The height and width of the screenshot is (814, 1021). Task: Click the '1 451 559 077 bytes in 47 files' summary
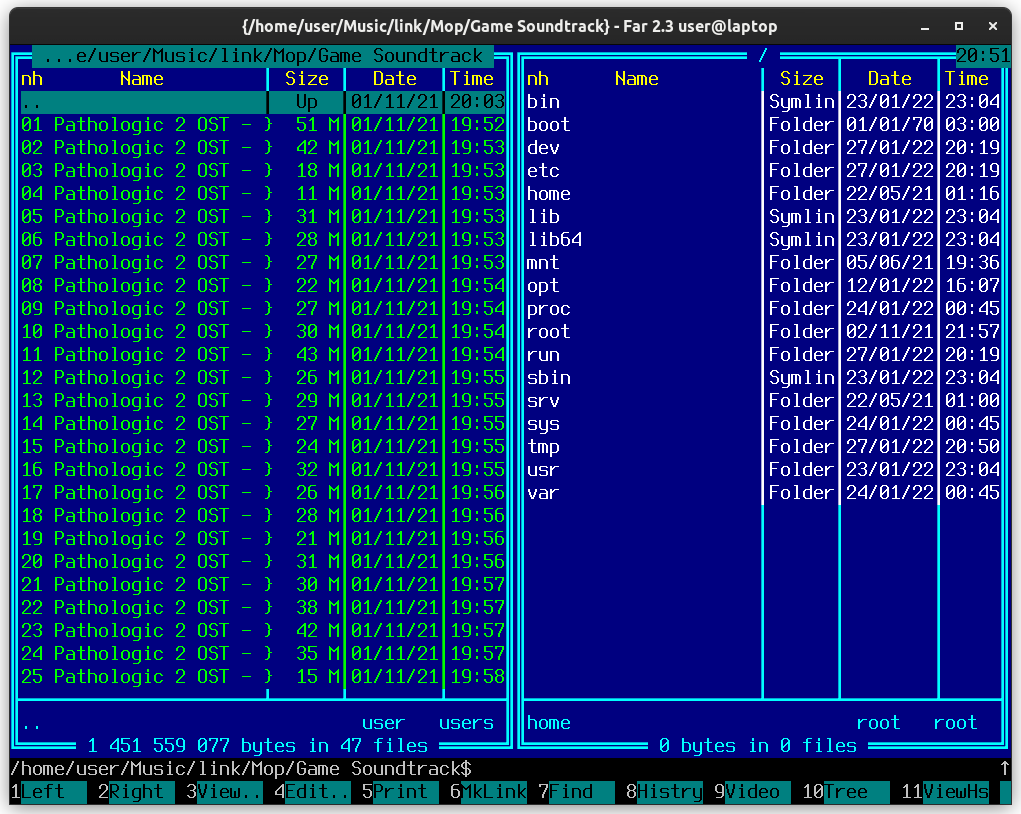click(x=257, y=746)
